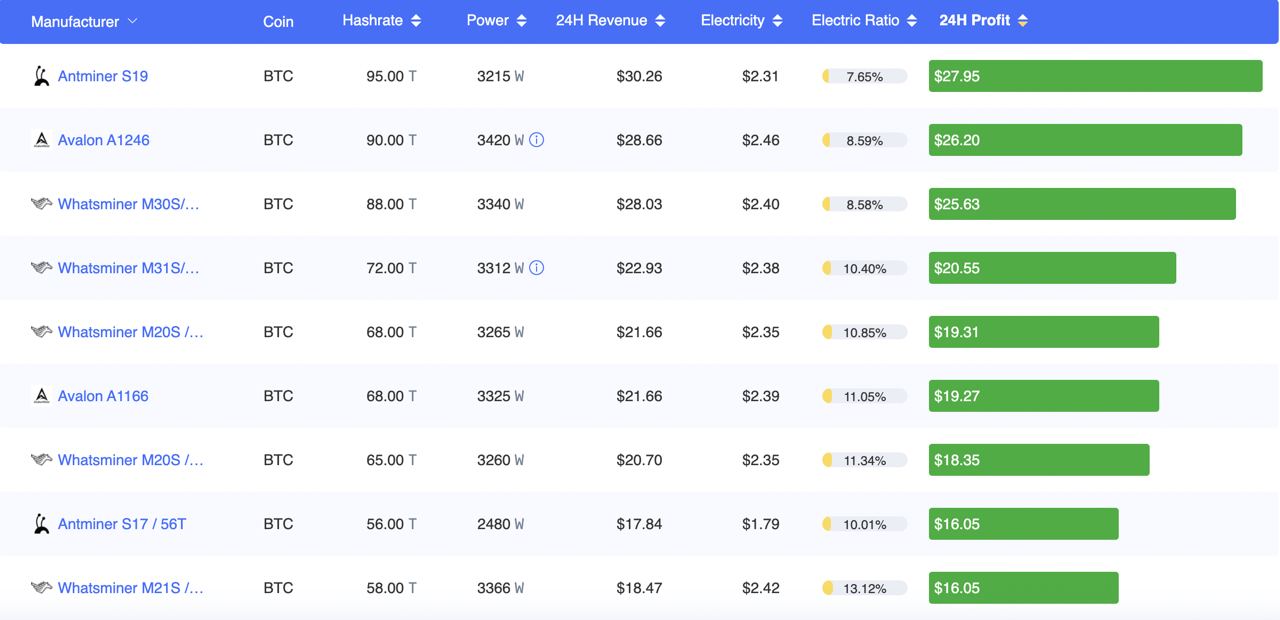Click the 24H Revenue column header label
The width and height of the screenshot is (1280, 620).
[x=601, y=20]
